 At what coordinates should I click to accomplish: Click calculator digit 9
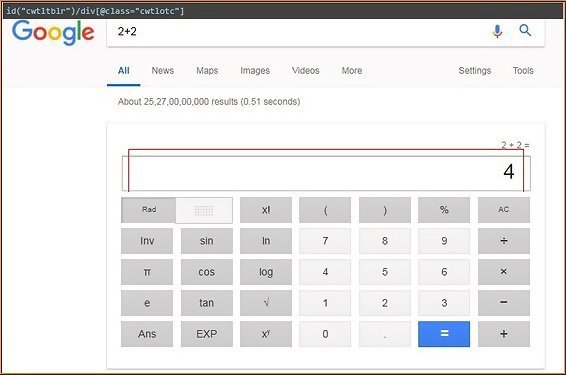point(444,241)
